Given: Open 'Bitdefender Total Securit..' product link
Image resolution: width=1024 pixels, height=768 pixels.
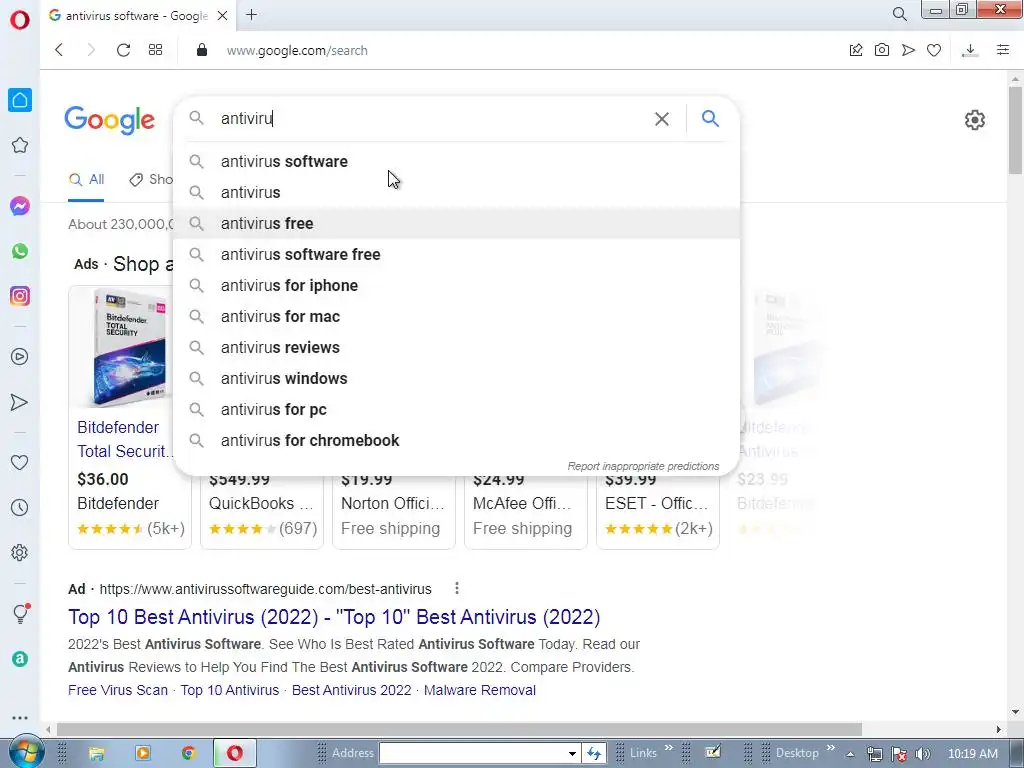Looking at the screenshot, I should tap(125, 440).
